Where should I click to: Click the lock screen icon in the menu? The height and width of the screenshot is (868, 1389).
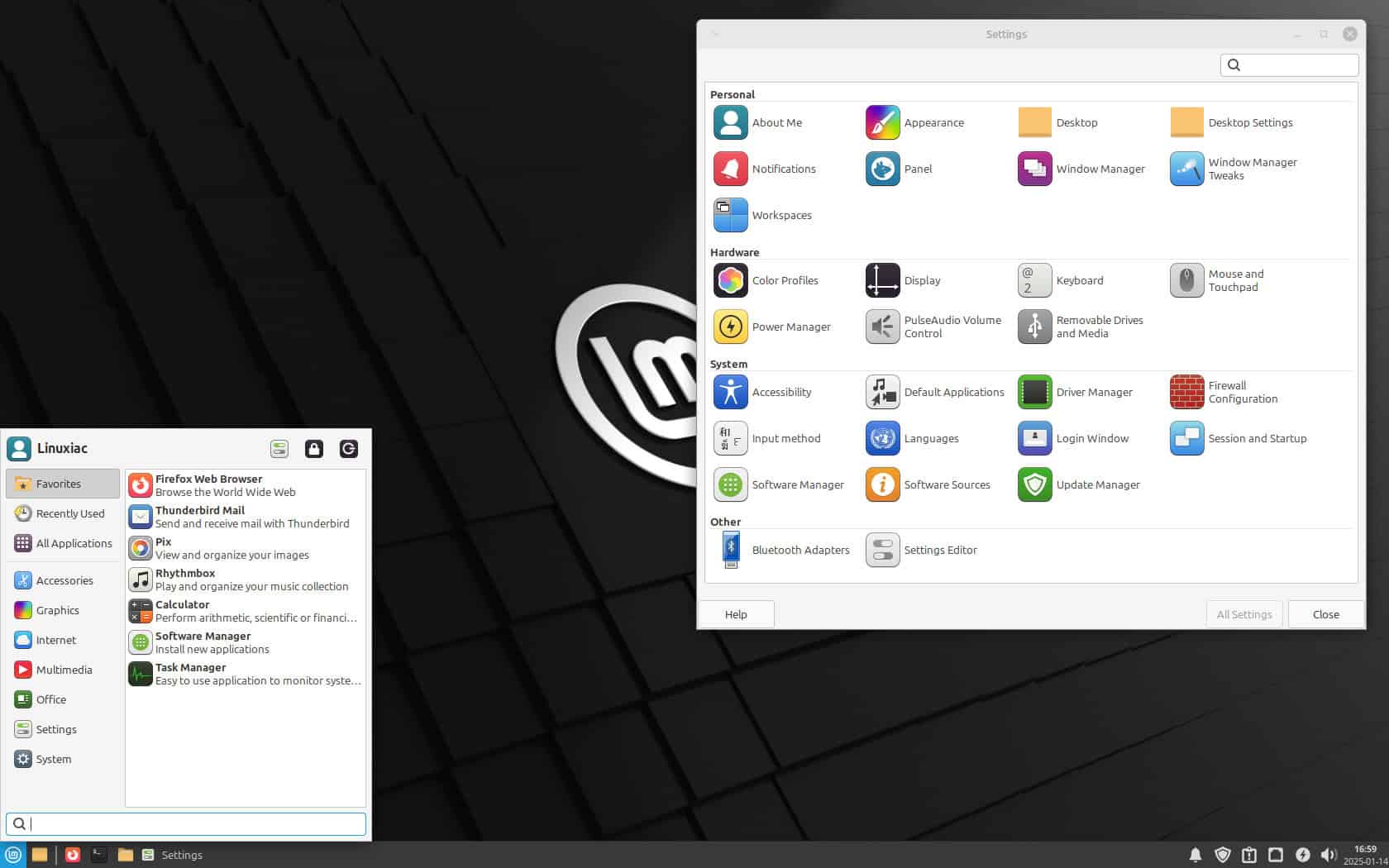click(x=314, y=449)
